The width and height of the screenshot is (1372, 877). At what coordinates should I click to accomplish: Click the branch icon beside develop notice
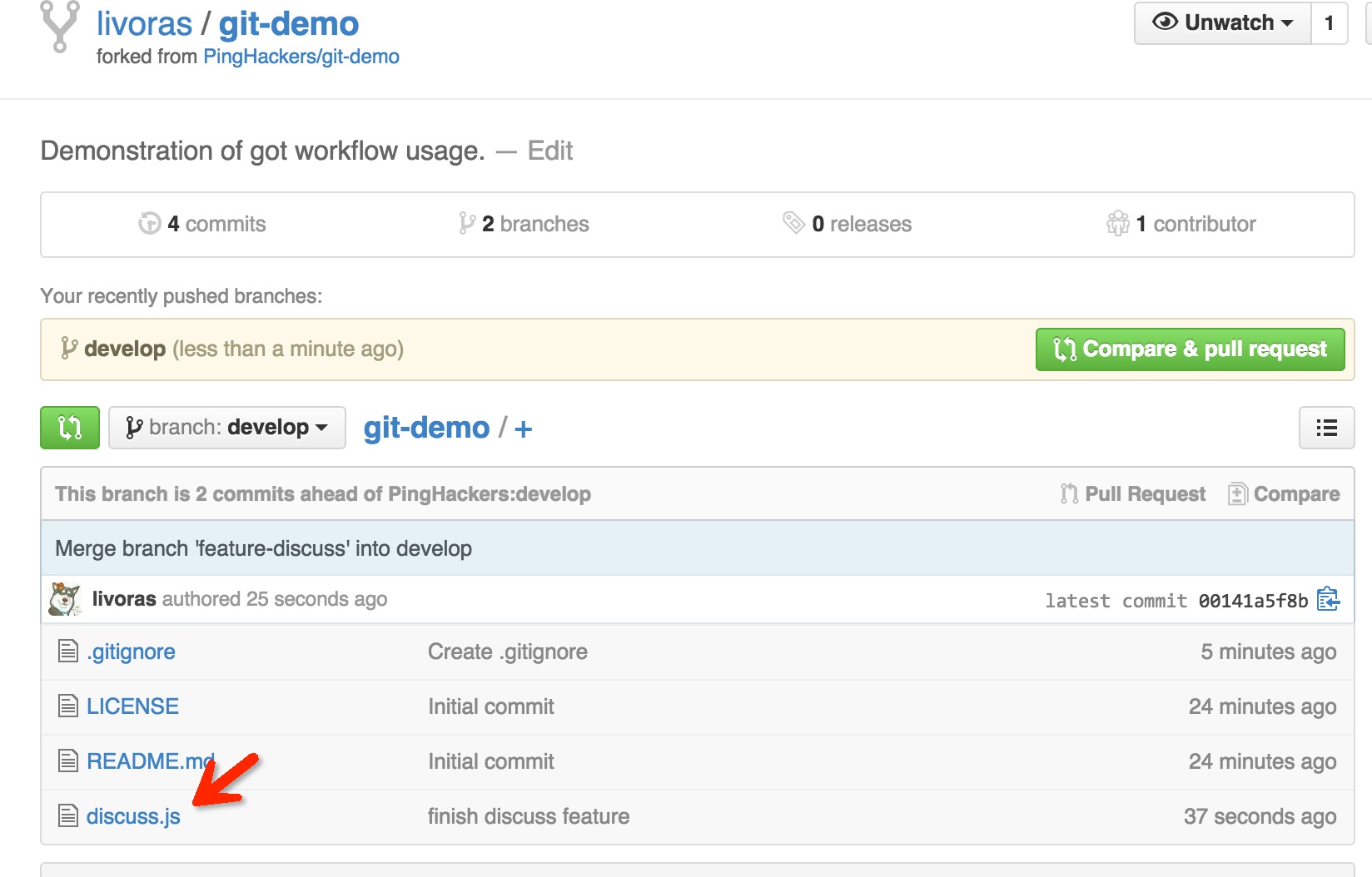[x=69, y=348]
